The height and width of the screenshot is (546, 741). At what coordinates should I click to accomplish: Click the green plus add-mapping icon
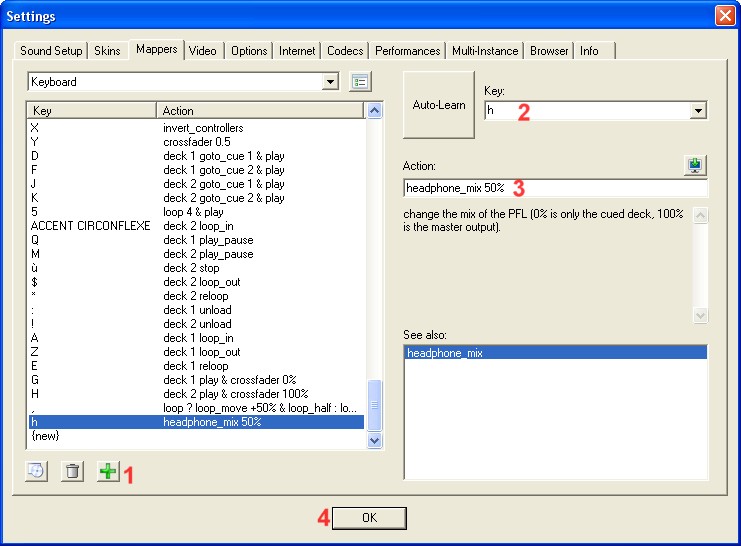tap(107, 472)
